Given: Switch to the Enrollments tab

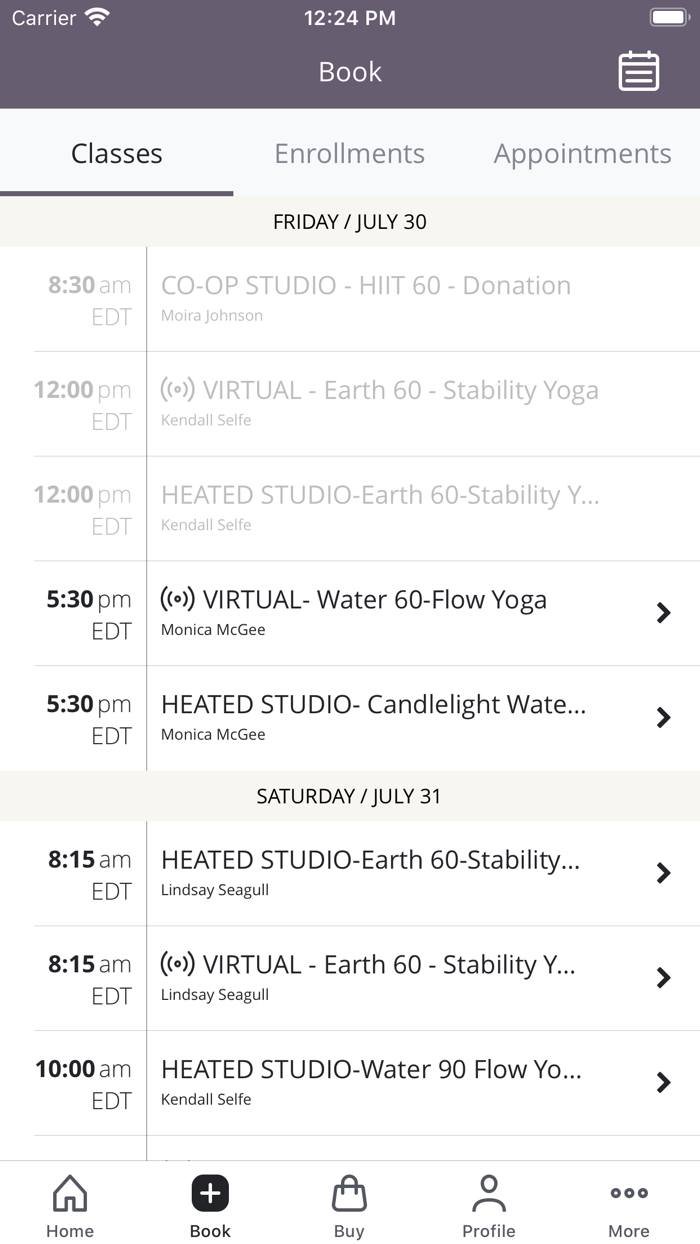Looking at the screenshot, I should tap(349, 153).
